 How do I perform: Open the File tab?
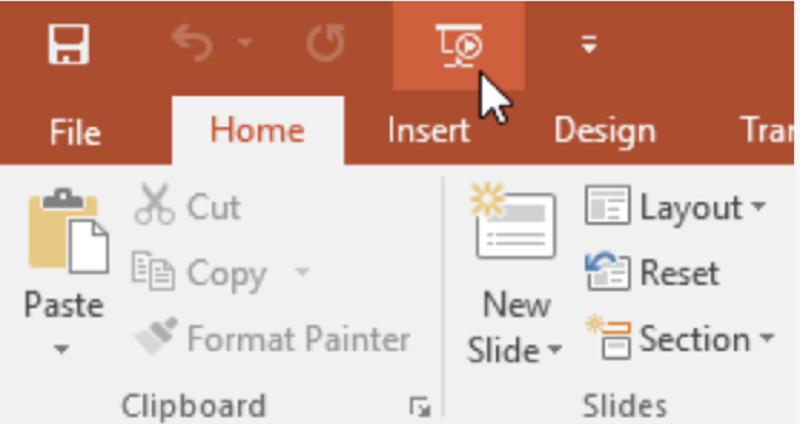click(75, 132)
